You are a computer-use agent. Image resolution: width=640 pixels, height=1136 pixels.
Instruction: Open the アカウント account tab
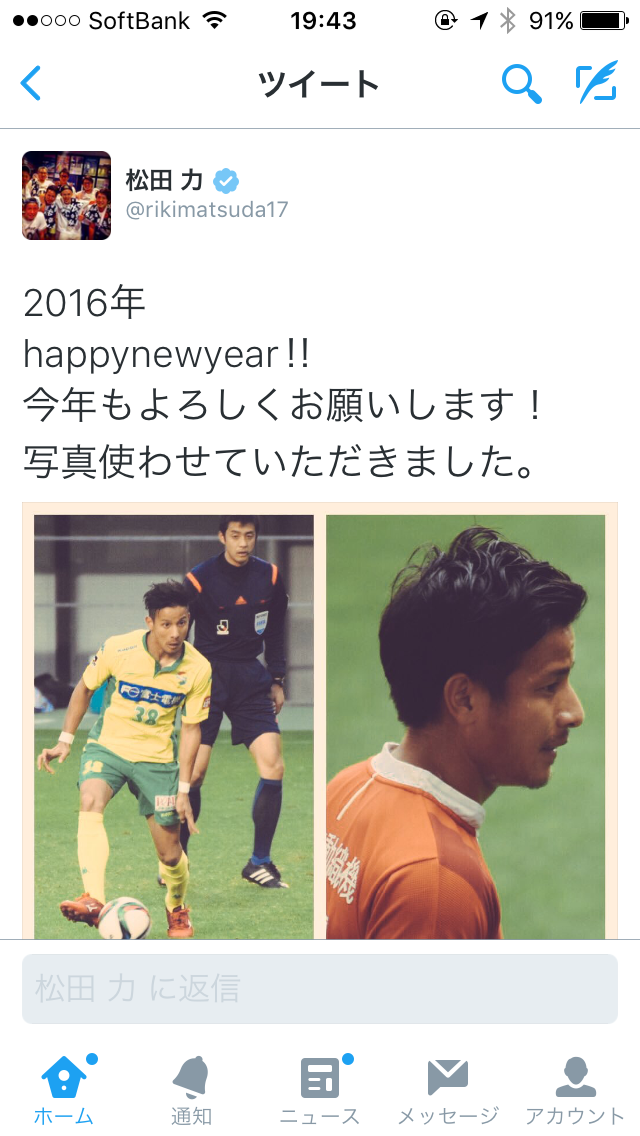(x=575, y=1089)
